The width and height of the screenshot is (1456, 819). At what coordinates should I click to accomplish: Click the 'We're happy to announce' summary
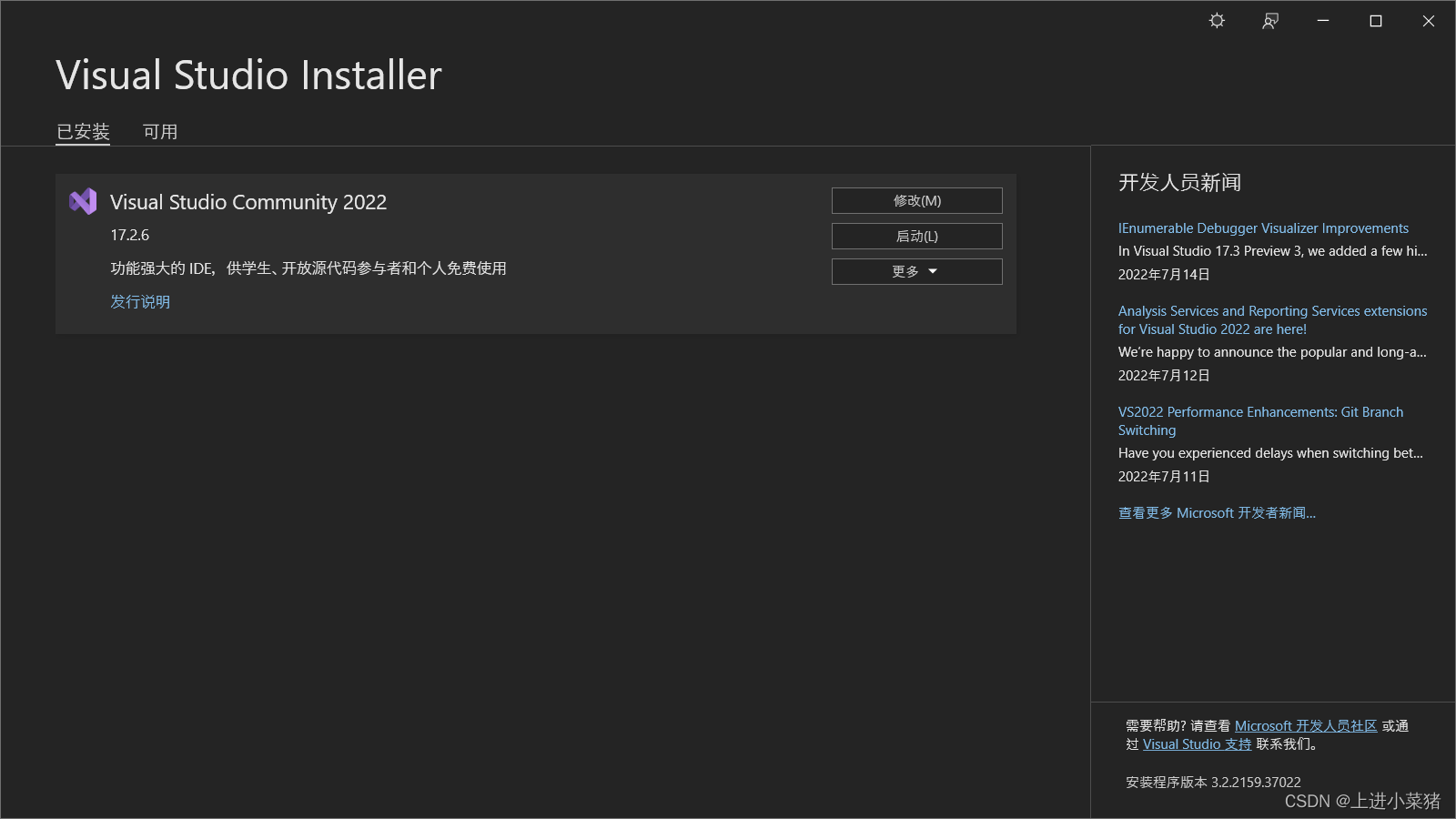(x=1272, y=352)
